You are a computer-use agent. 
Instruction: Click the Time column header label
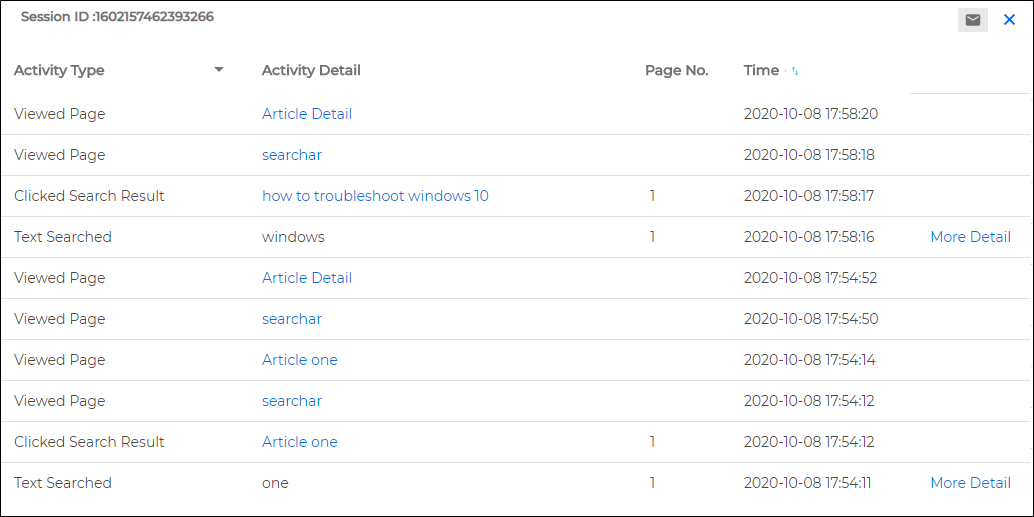[x=761, y=71]
